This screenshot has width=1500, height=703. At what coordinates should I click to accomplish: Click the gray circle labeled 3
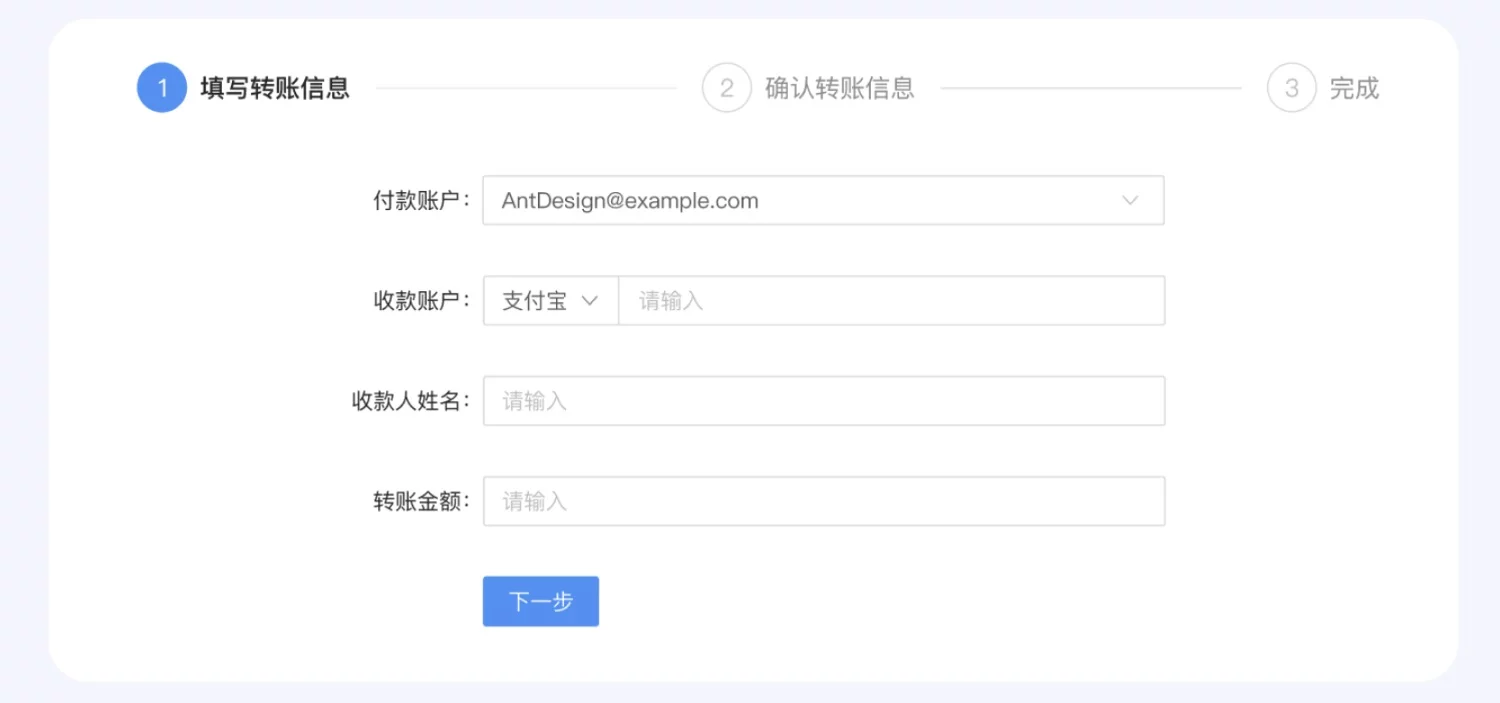click(x=1291, y=87)
